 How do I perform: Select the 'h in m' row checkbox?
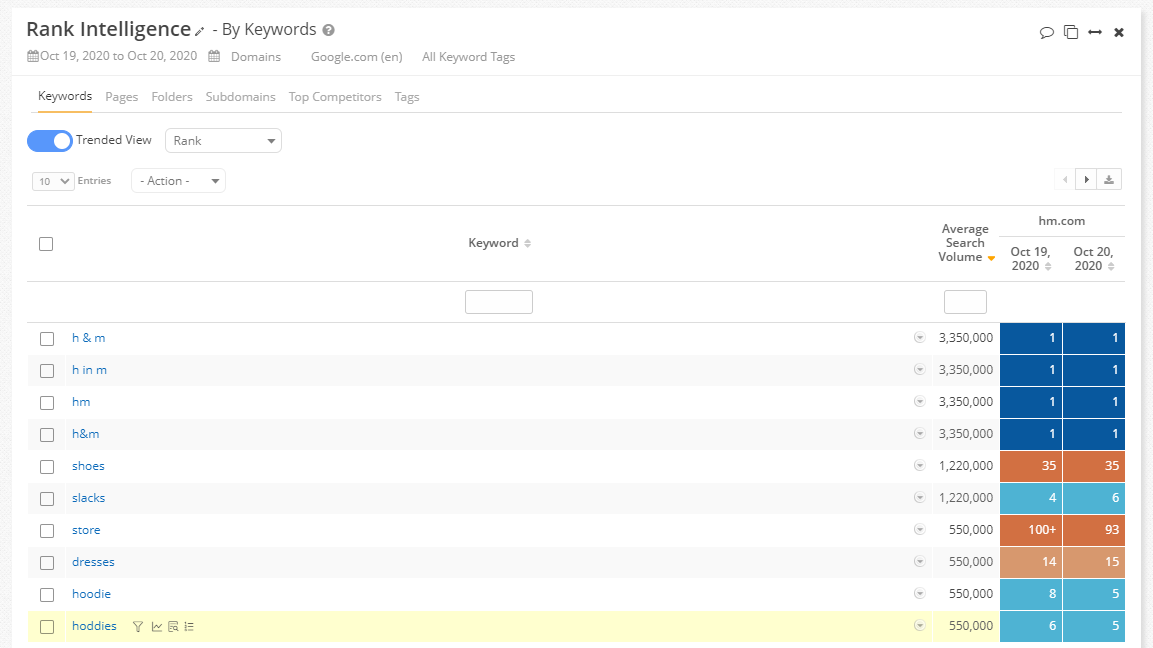tap(47, 371)
